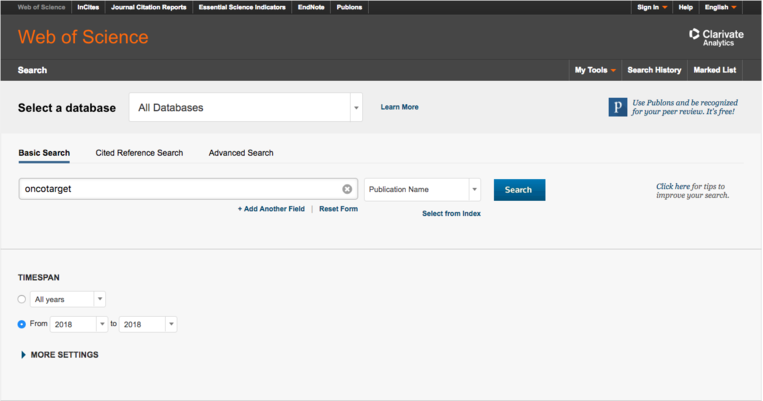Image resolution: width=763 pixels, height=401 pixels.
Task: Open Essential Science Indicators link
Action: pyautogui.click(x=242, y=7)
